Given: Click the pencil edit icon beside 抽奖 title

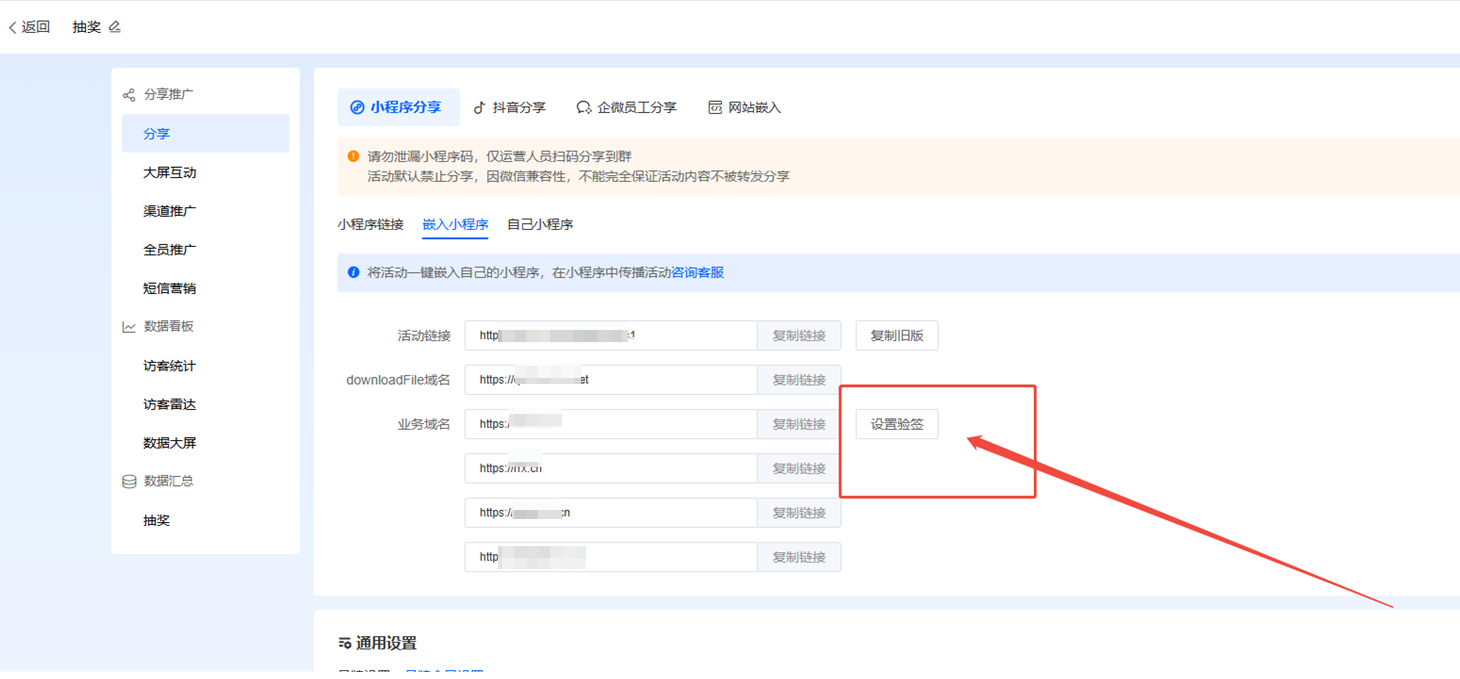Looking at the screenshot, I should point(115,27).
